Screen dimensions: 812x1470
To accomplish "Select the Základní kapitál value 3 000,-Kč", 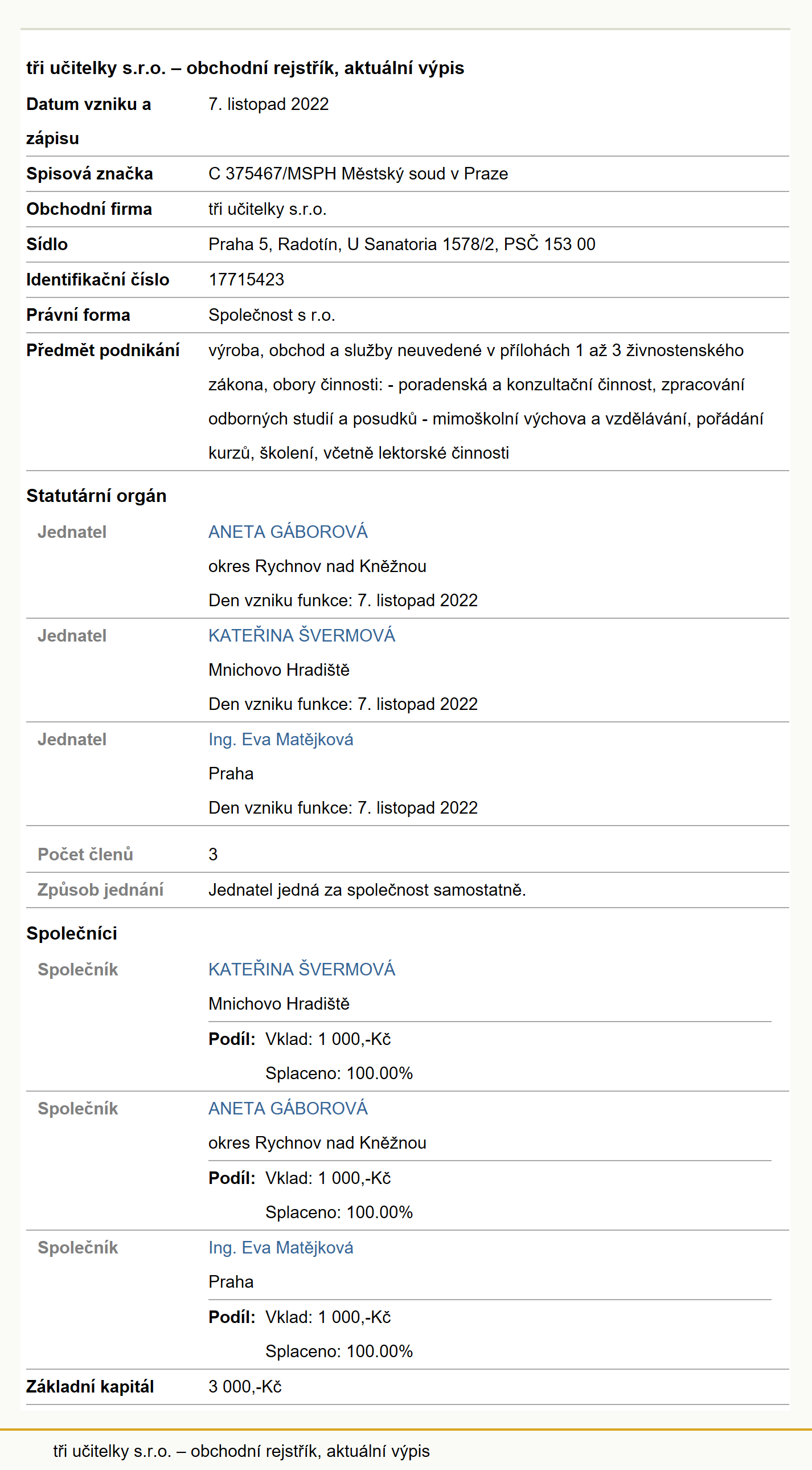I will (245, 1387).
